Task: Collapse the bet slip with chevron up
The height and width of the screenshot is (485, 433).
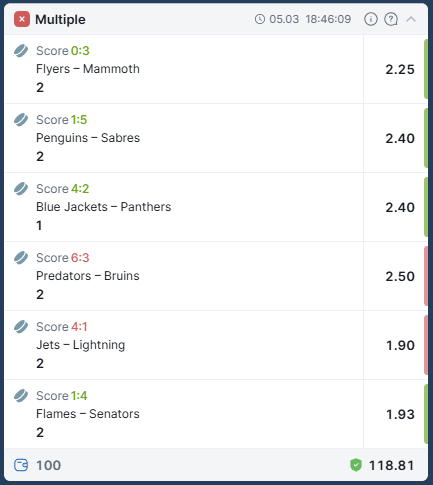Action: click(411, 19)
